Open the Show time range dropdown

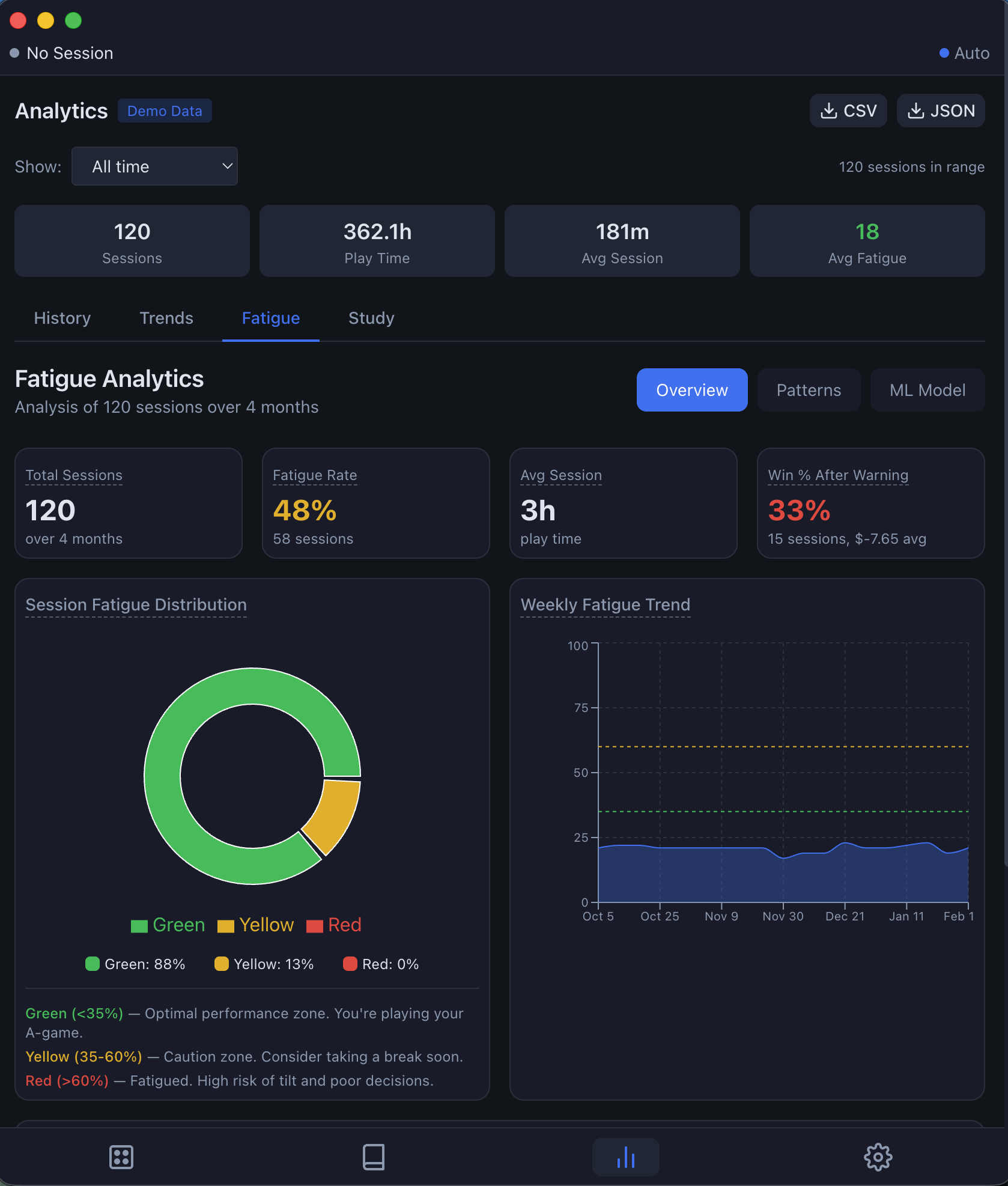154,166
